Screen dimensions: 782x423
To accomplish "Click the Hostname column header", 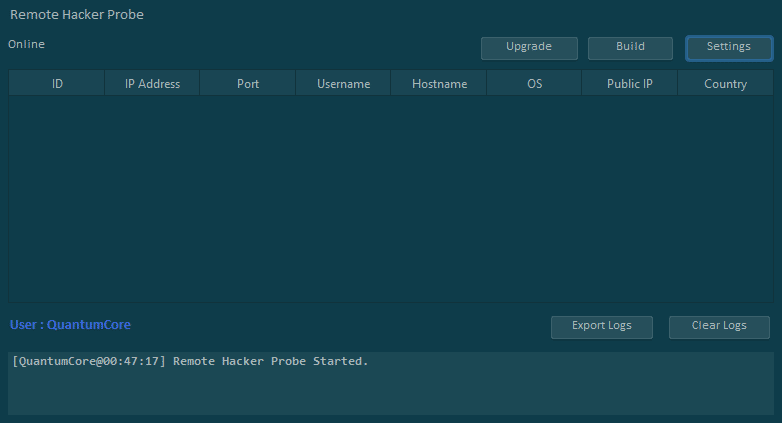I will (x=439, y=84).
